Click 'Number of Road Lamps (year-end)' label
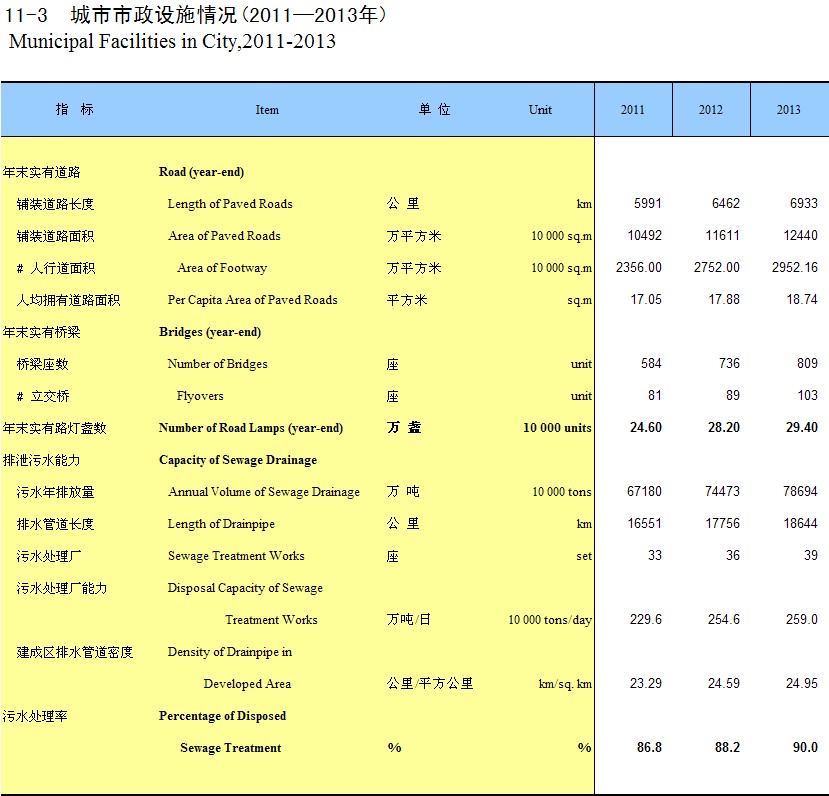 (x=250, y=428)
